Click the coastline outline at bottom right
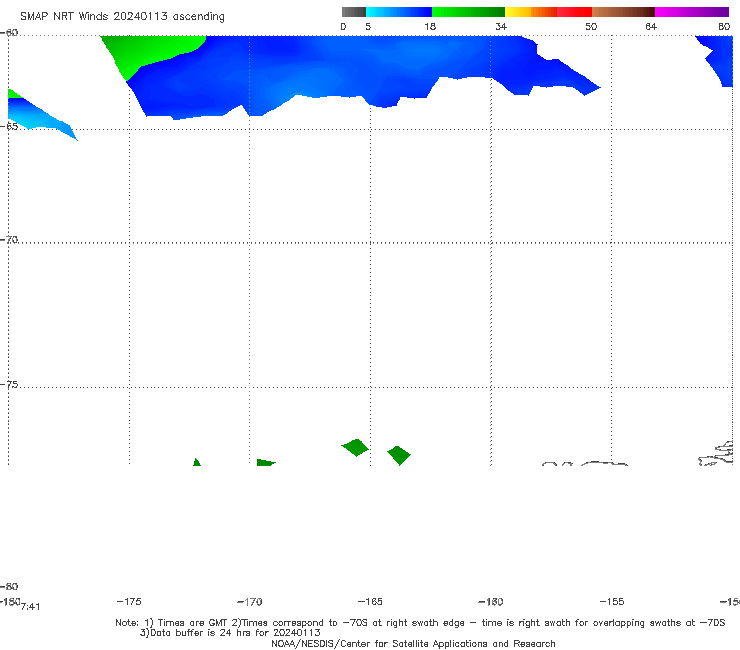This screenshot has height=650, width=740. 716,454
